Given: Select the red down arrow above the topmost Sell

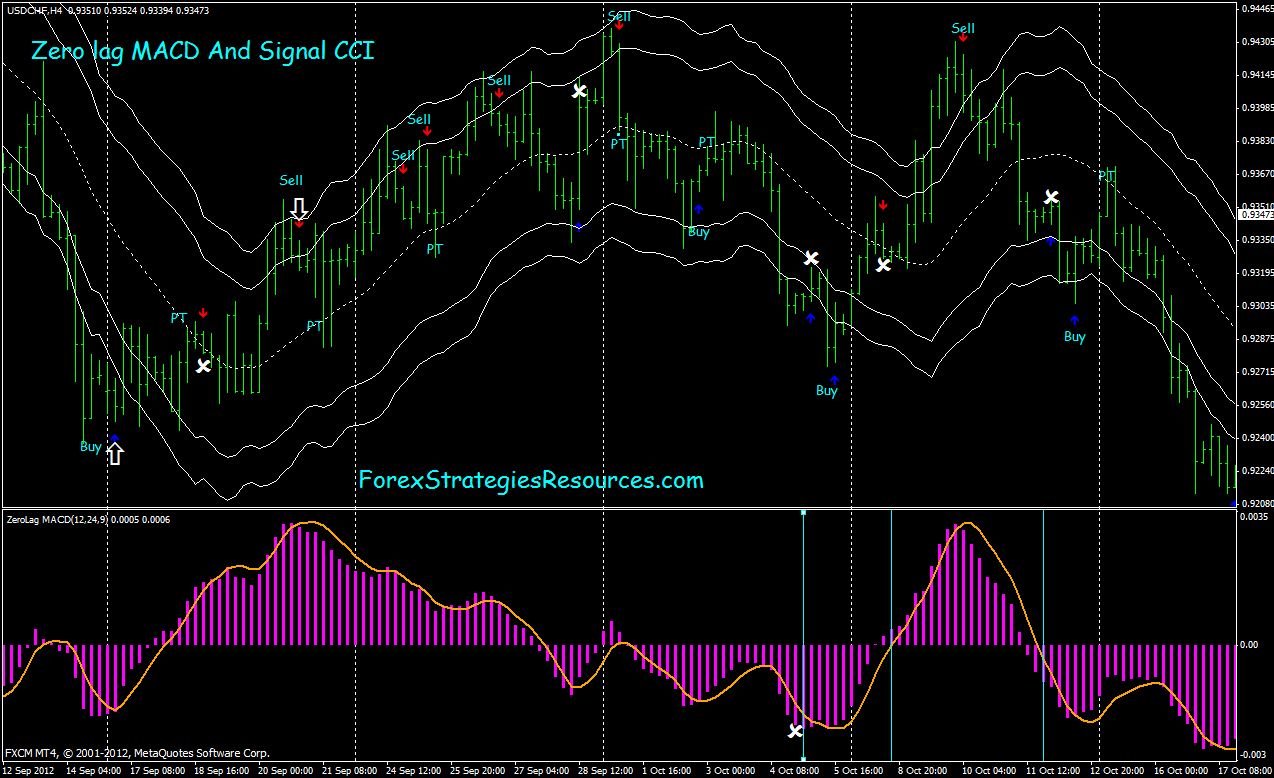Looking at the screenshot, I should (x=617, y=26).
